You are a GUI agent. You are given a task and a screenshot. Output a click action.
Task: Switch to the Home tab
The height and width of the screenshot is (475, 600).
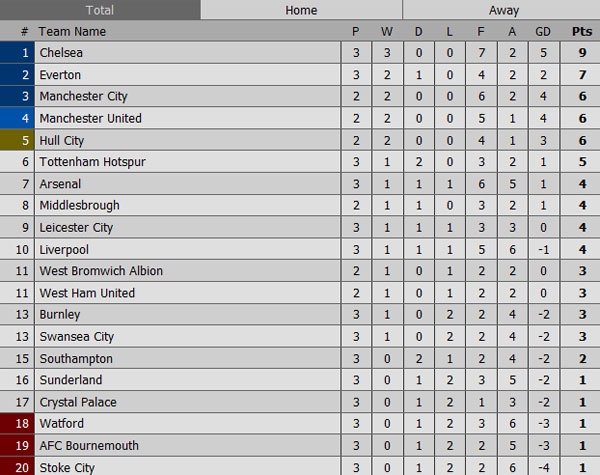pos(301,10)
